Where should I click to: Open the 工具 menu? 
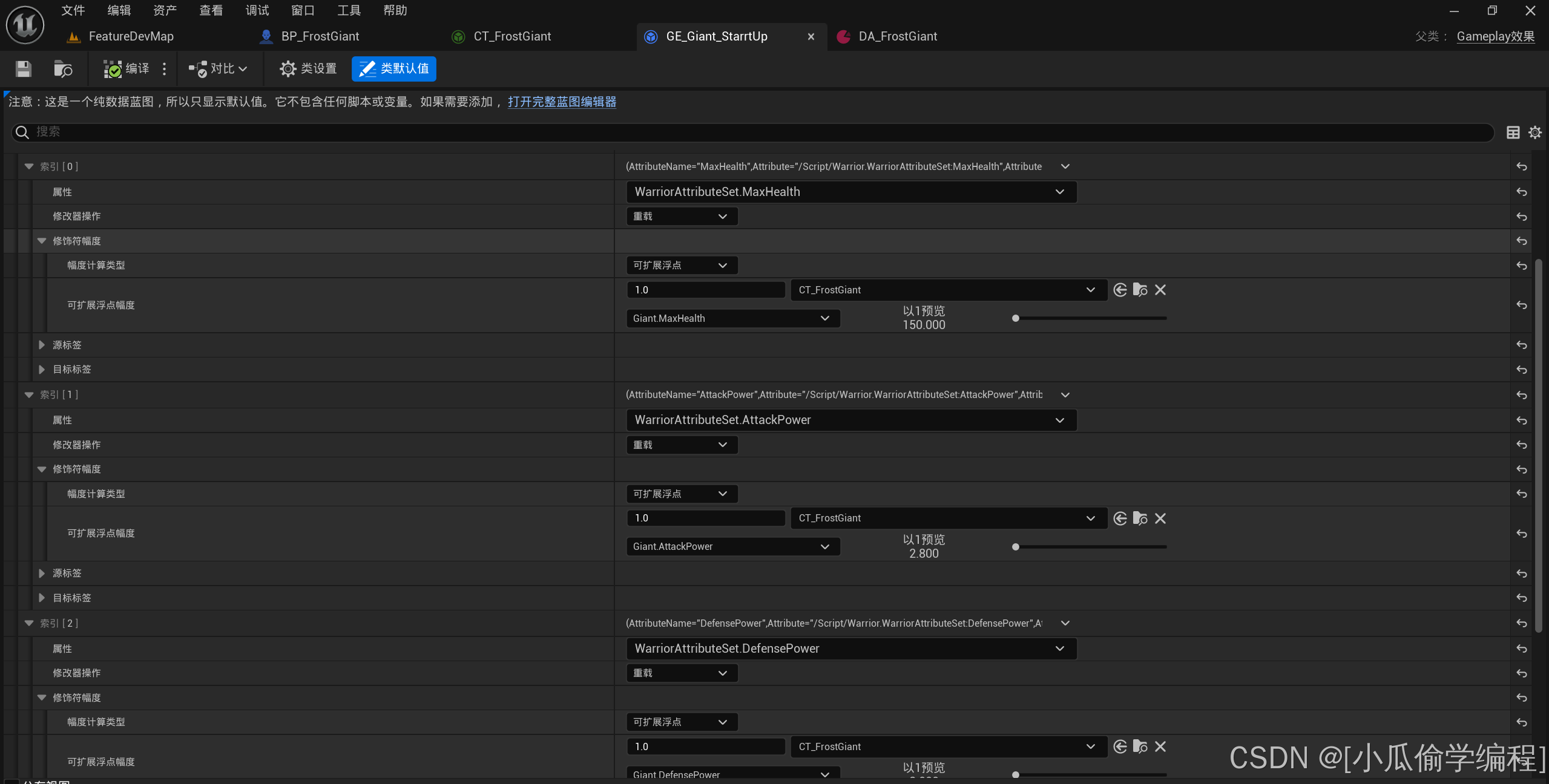tap(349, 10)
